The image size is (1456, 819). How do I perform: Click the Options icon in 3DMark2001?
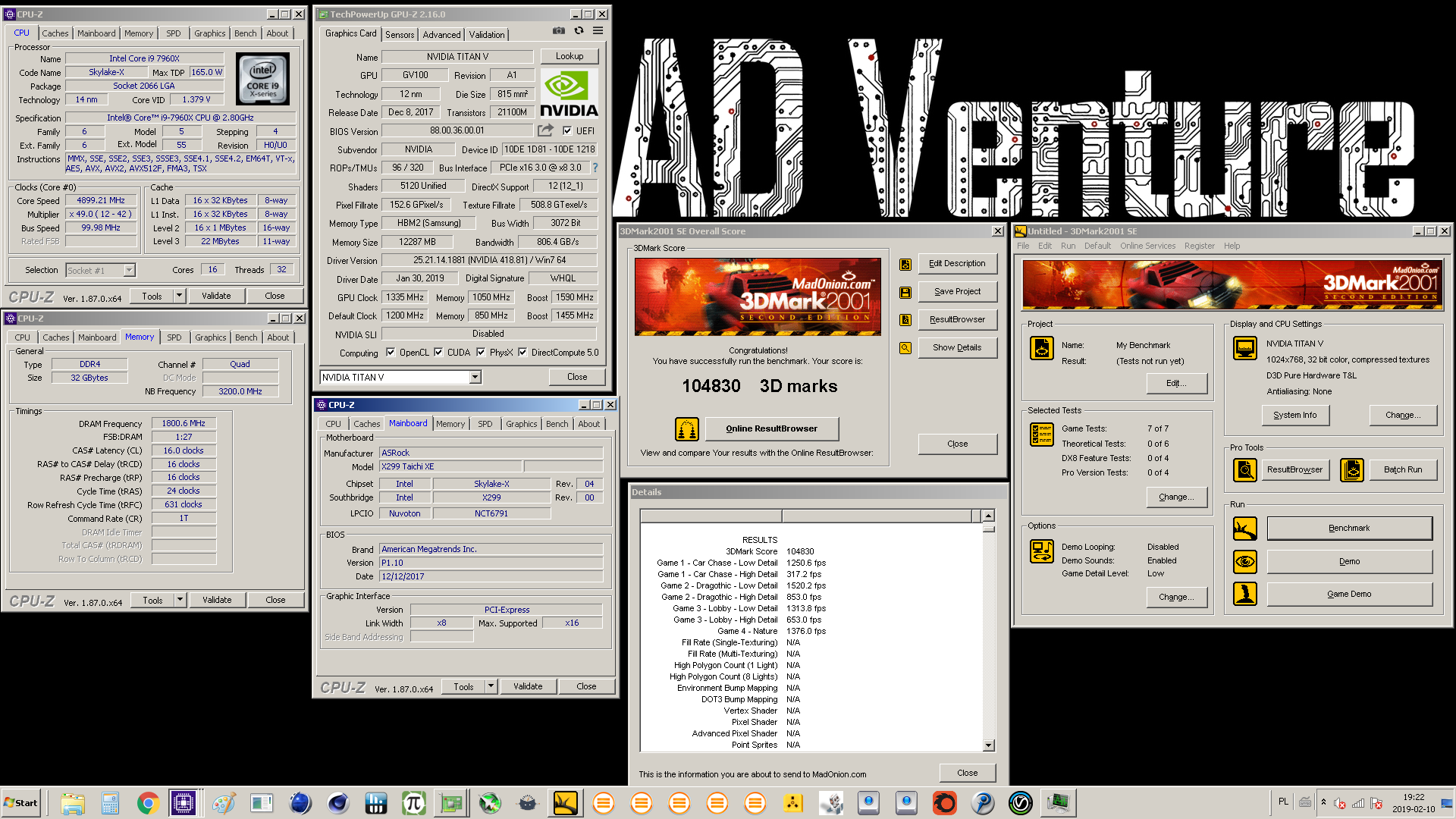click(x=1042, y=551)
